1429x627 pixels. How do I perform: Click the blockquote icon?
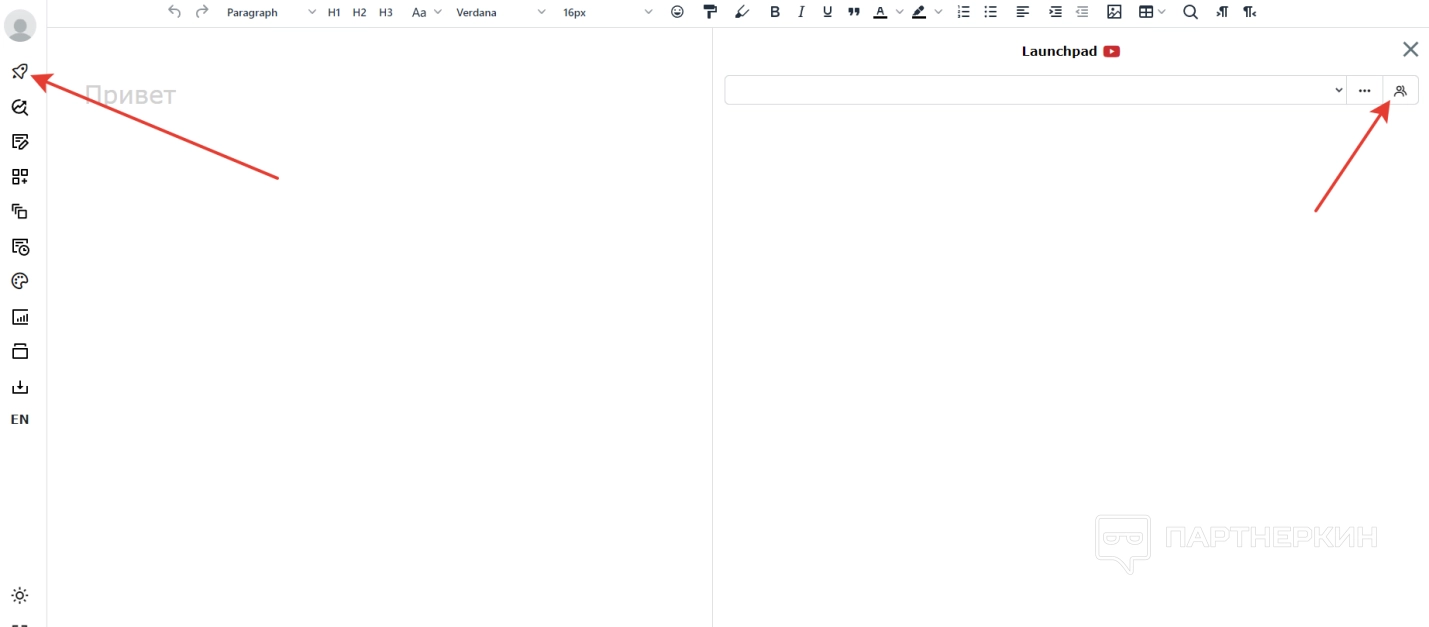click(853, 12)
